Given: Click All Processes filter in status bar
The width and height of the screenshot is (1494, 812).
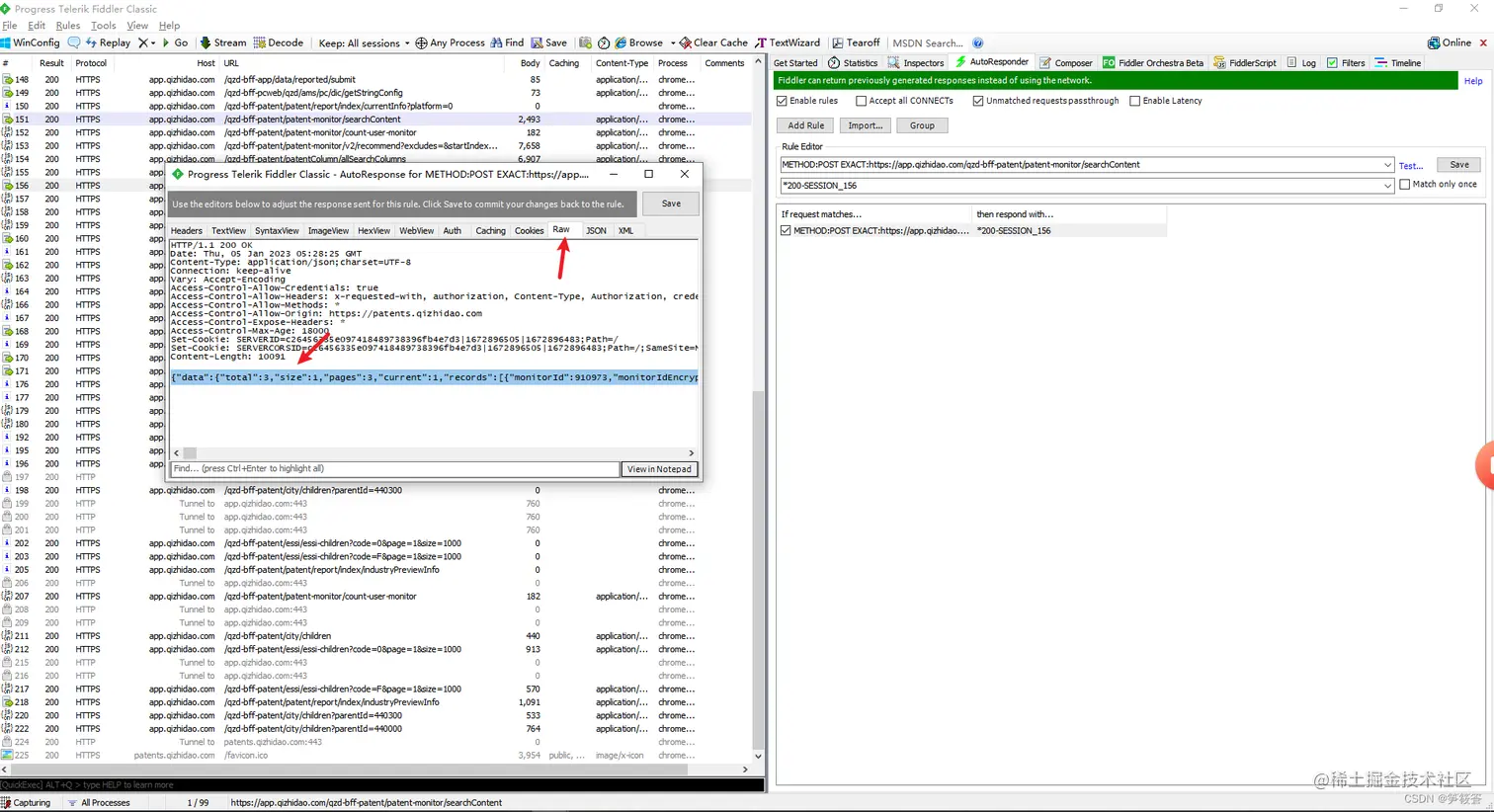Looking at the screenshot, I should coord(99,802).
